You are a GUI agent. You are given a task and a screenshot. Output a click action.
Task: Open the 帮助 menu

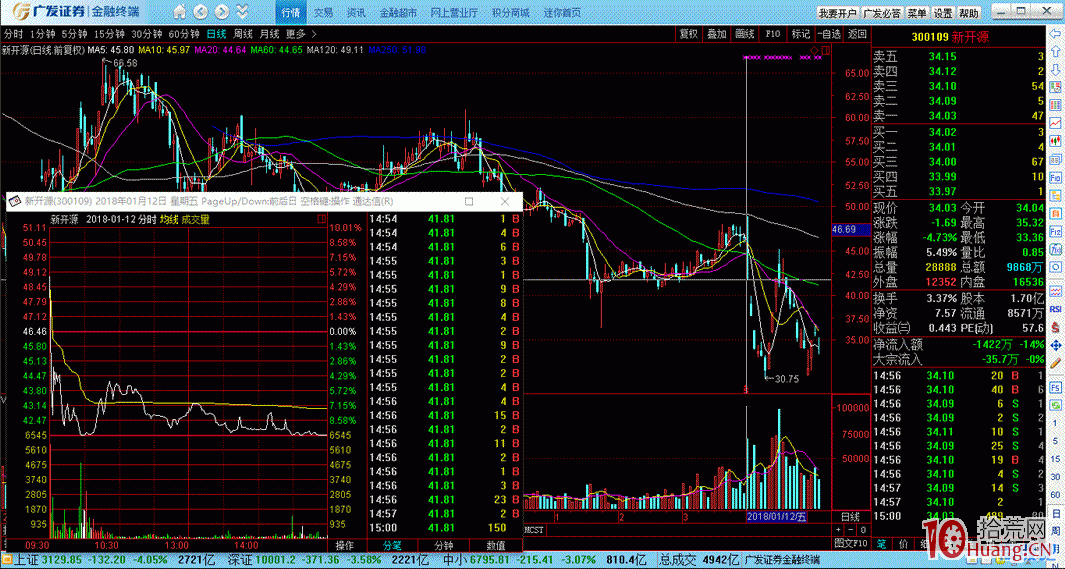pyautogui.click(x=969, y=13)
